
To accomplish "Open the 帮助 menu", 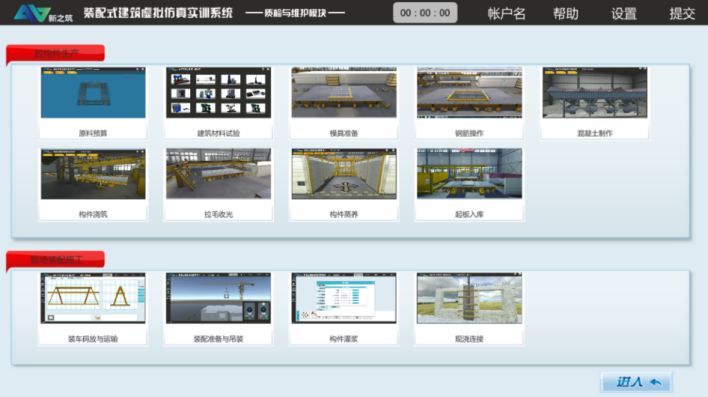I will [x=566, y=14].
